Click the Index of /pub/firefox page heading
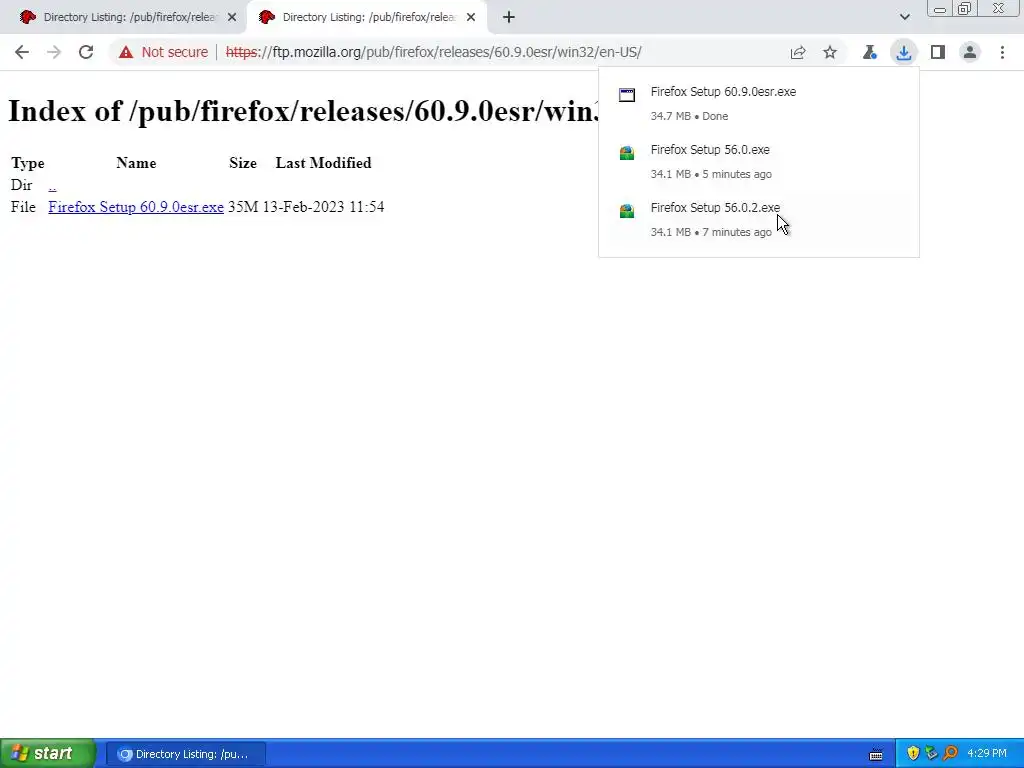Viewport: 1024px width, 768px height. (304, 111)
